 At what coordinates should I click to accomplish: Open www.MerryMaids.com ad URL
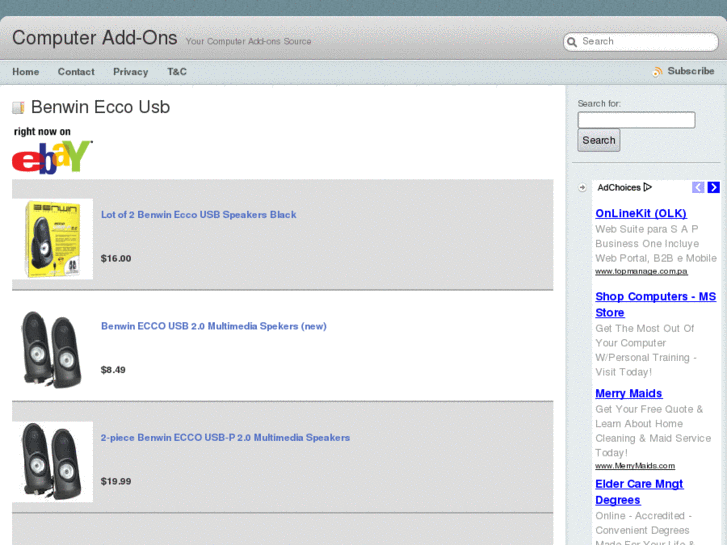coord(635,466)
